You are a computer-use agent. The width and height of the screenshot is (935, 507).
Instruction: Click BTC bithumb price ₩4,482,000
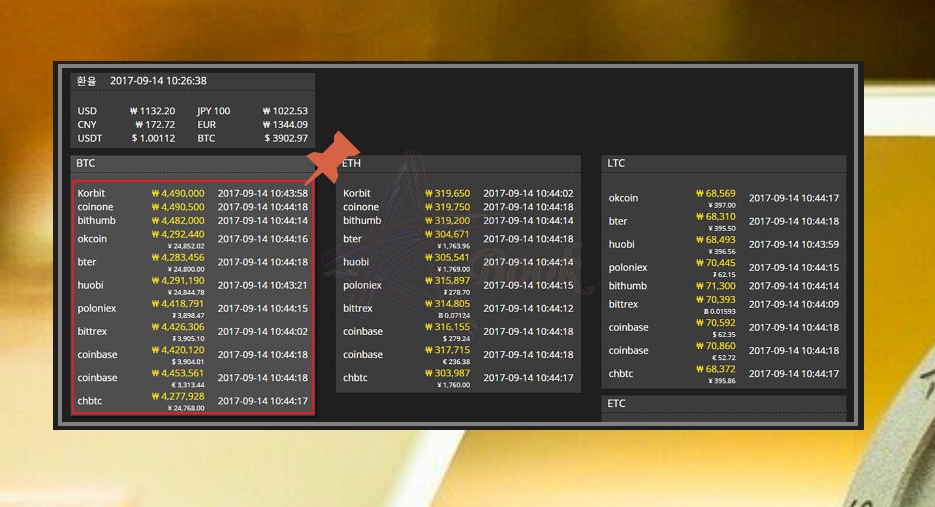(178, 221)
